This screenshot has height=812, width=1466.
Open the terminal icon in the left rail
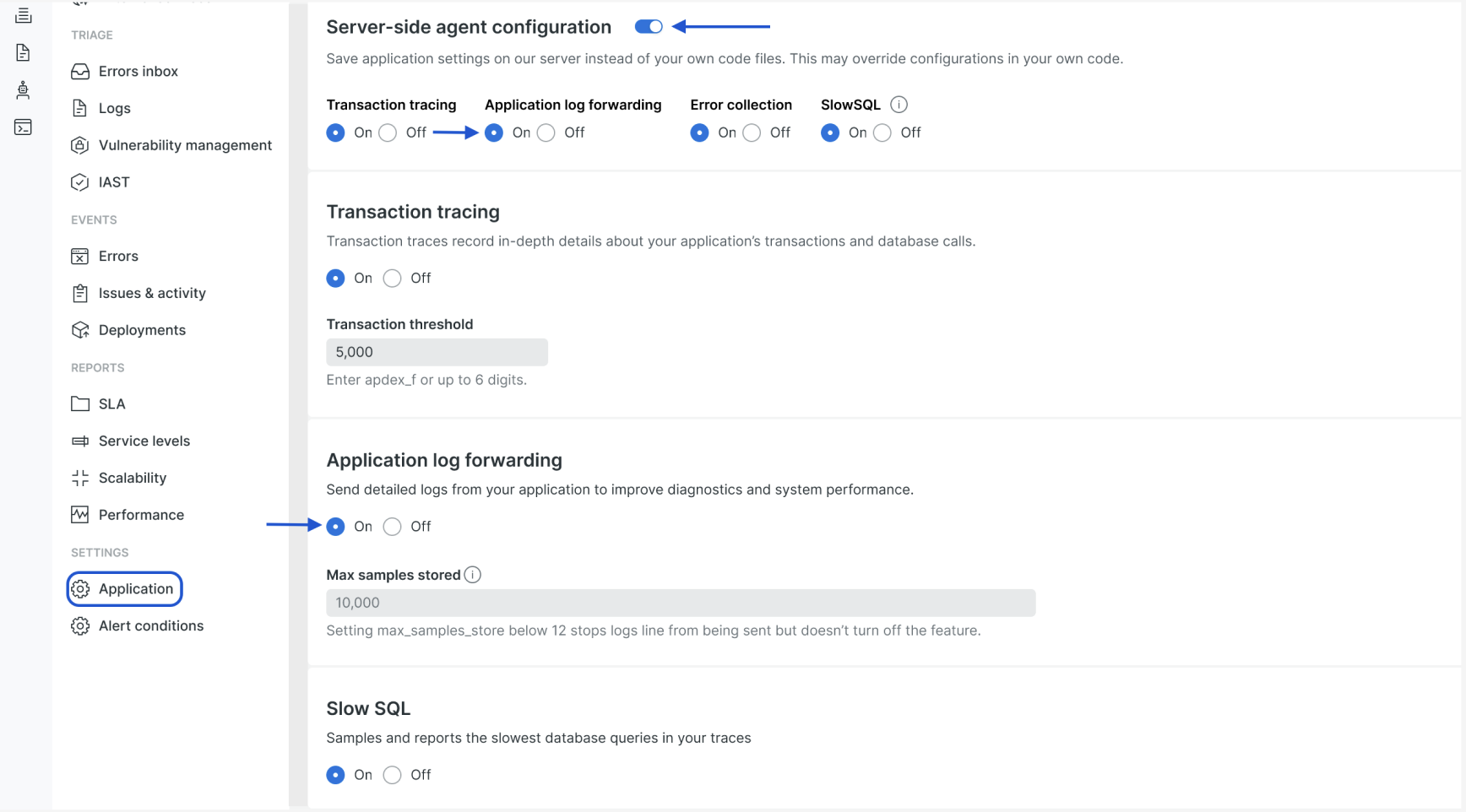23,127
